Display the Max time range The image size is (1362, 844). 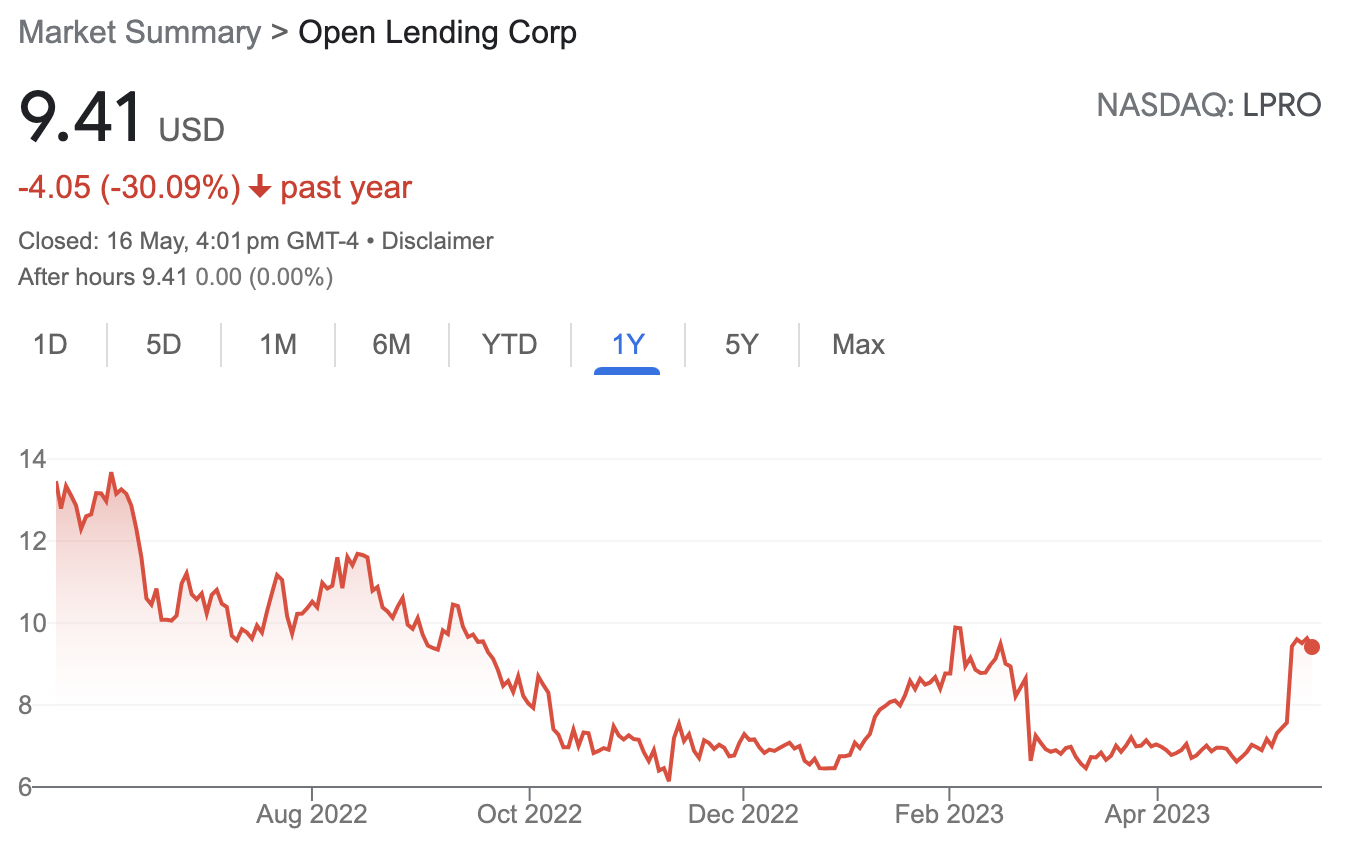coord(858,345)
